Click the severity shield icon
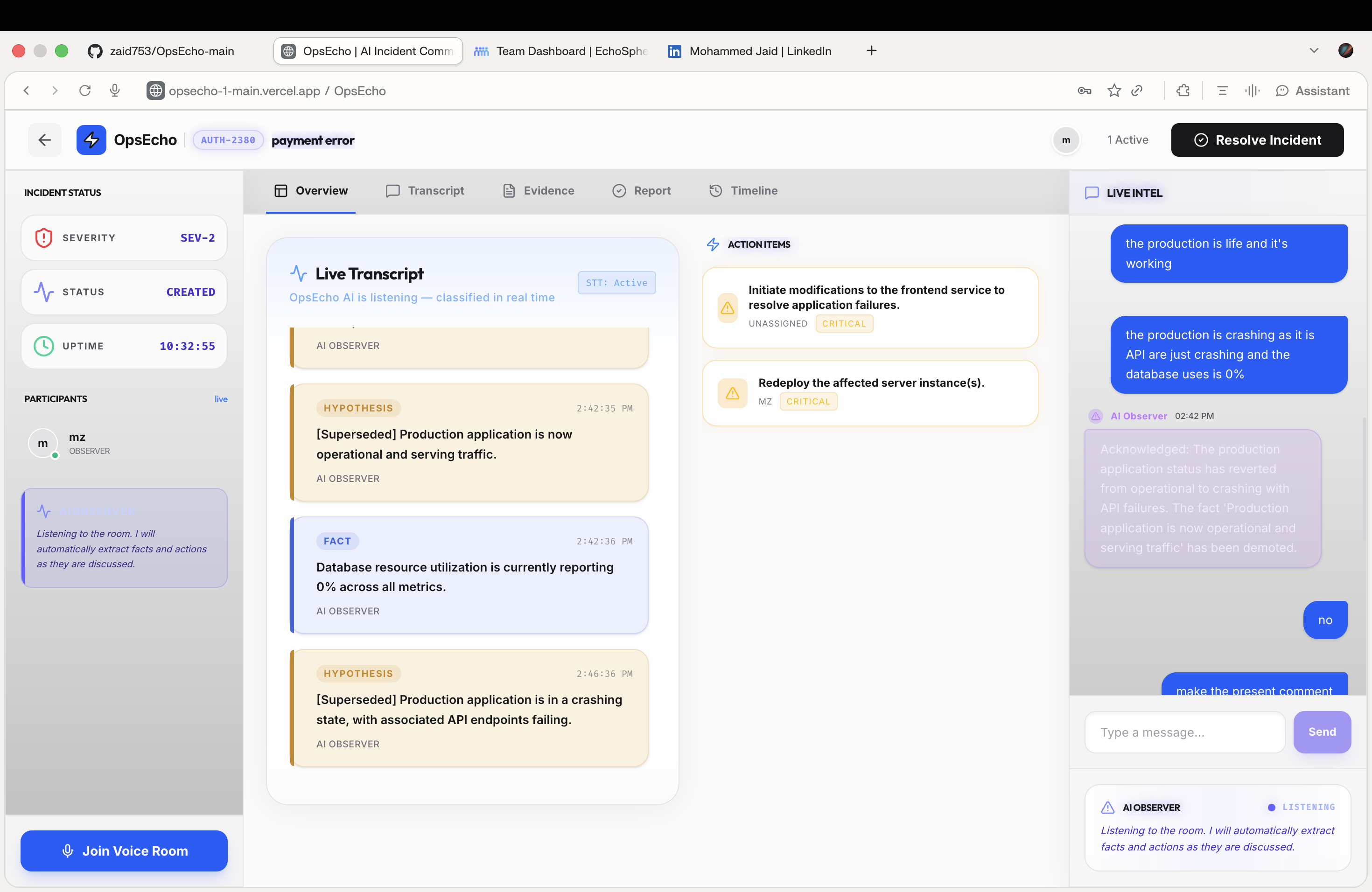The image size is (1372, 892). coord(44,238)
